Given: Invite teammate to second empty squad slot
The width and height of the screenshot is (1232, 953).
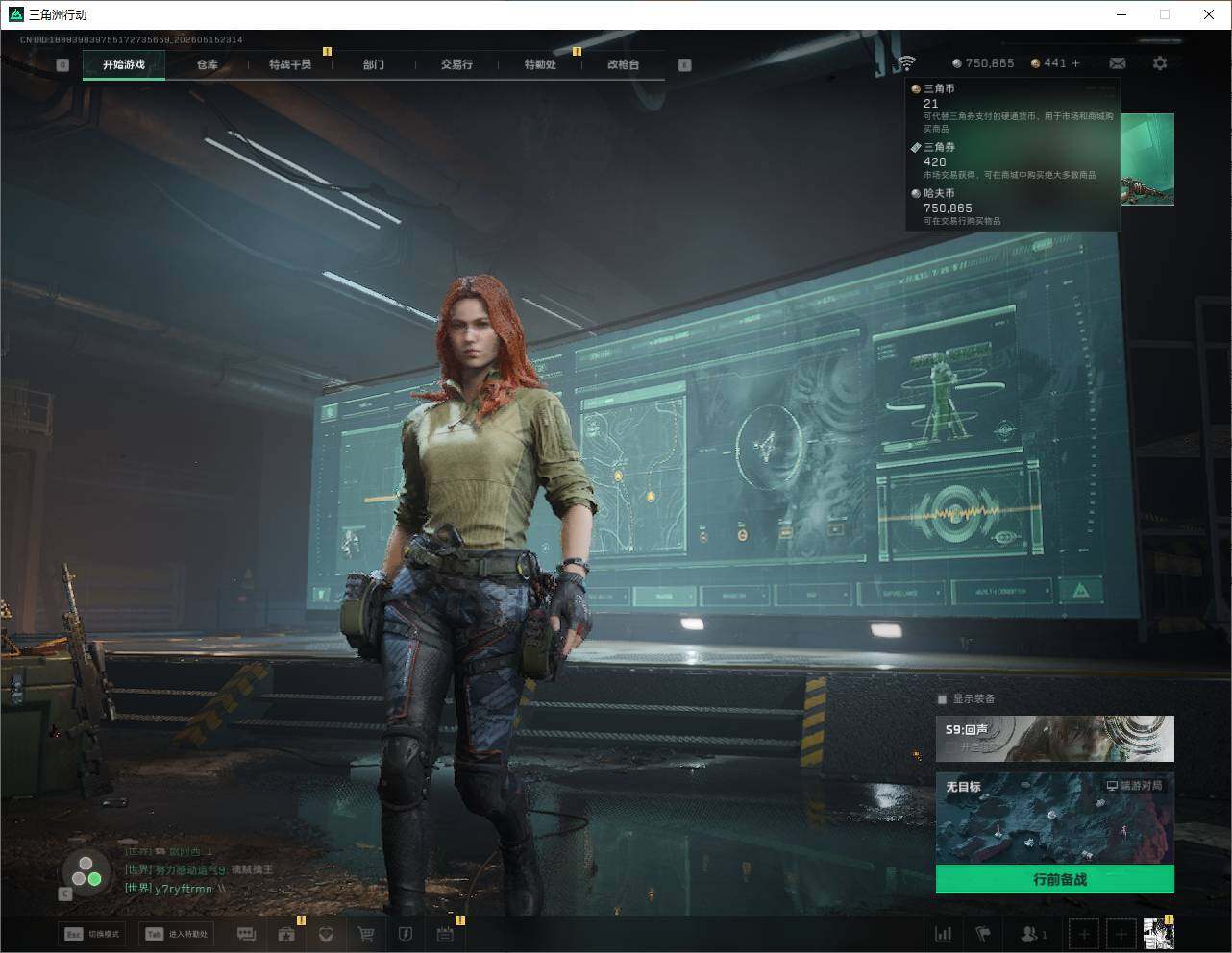Looking at the screenshot, I should pos(1121,934).
